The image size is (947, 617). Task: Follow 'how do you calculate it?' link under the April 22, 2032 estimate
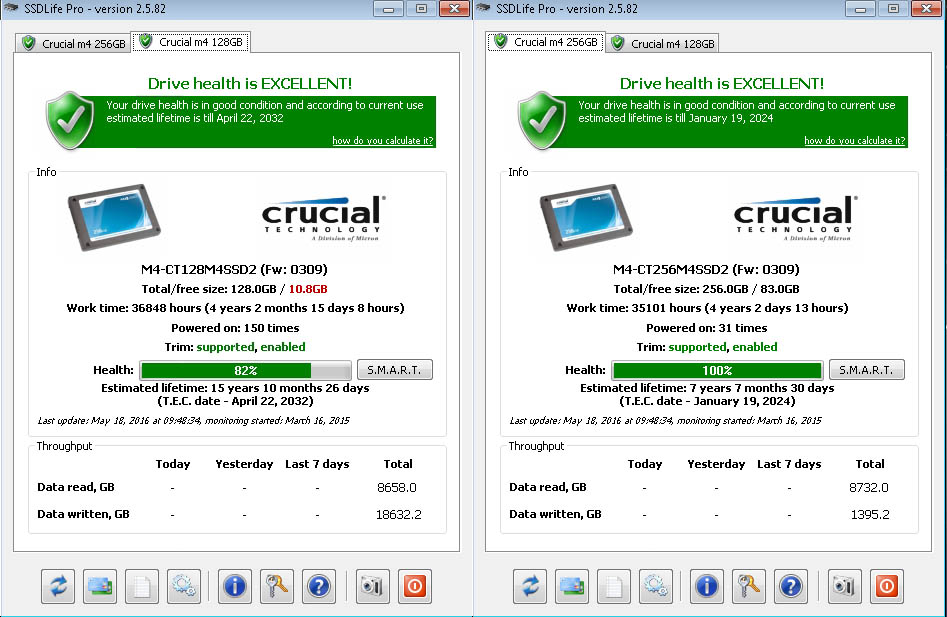coord(383,141)
